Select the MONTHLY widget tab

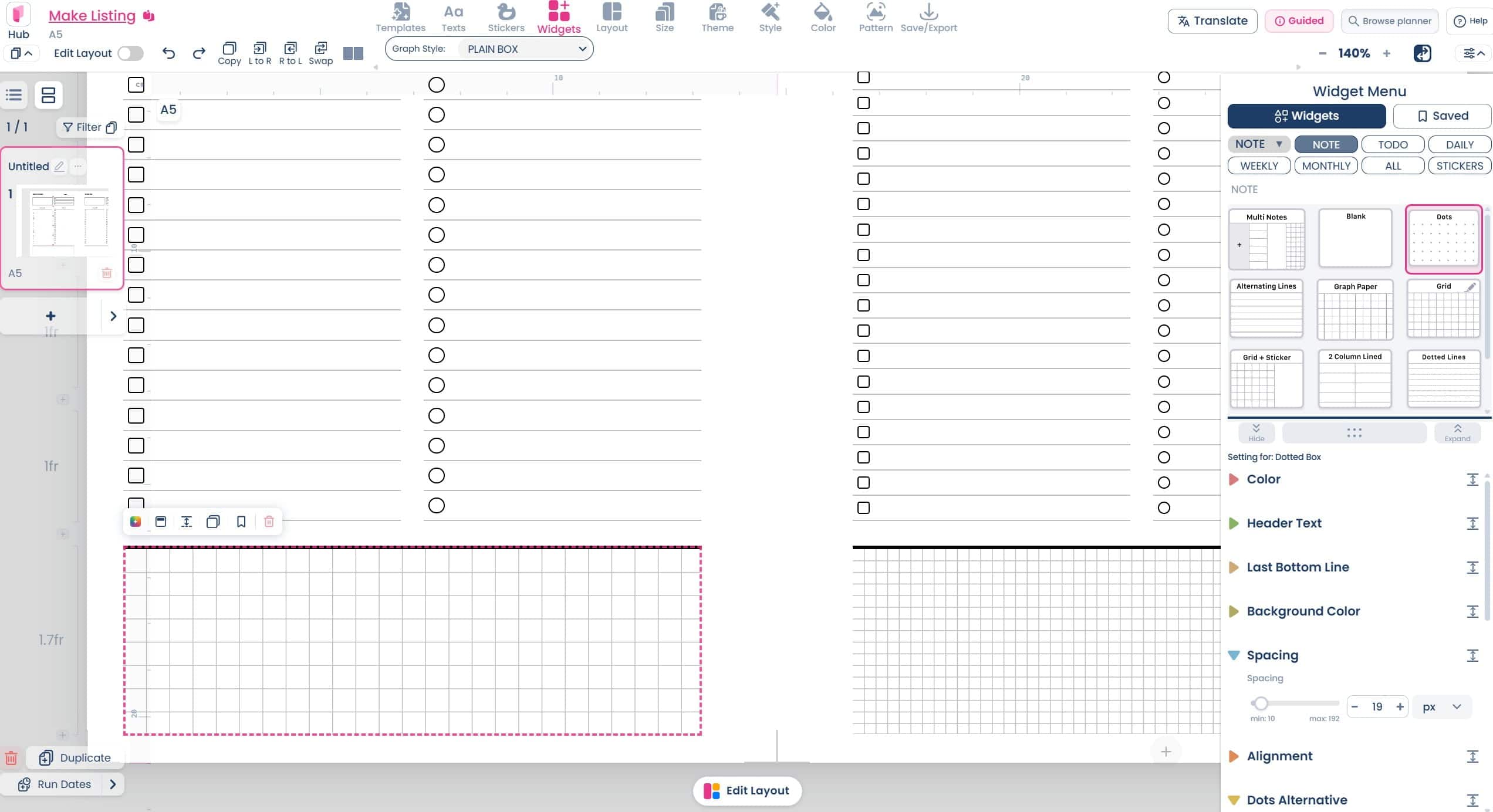point(1326,165)
